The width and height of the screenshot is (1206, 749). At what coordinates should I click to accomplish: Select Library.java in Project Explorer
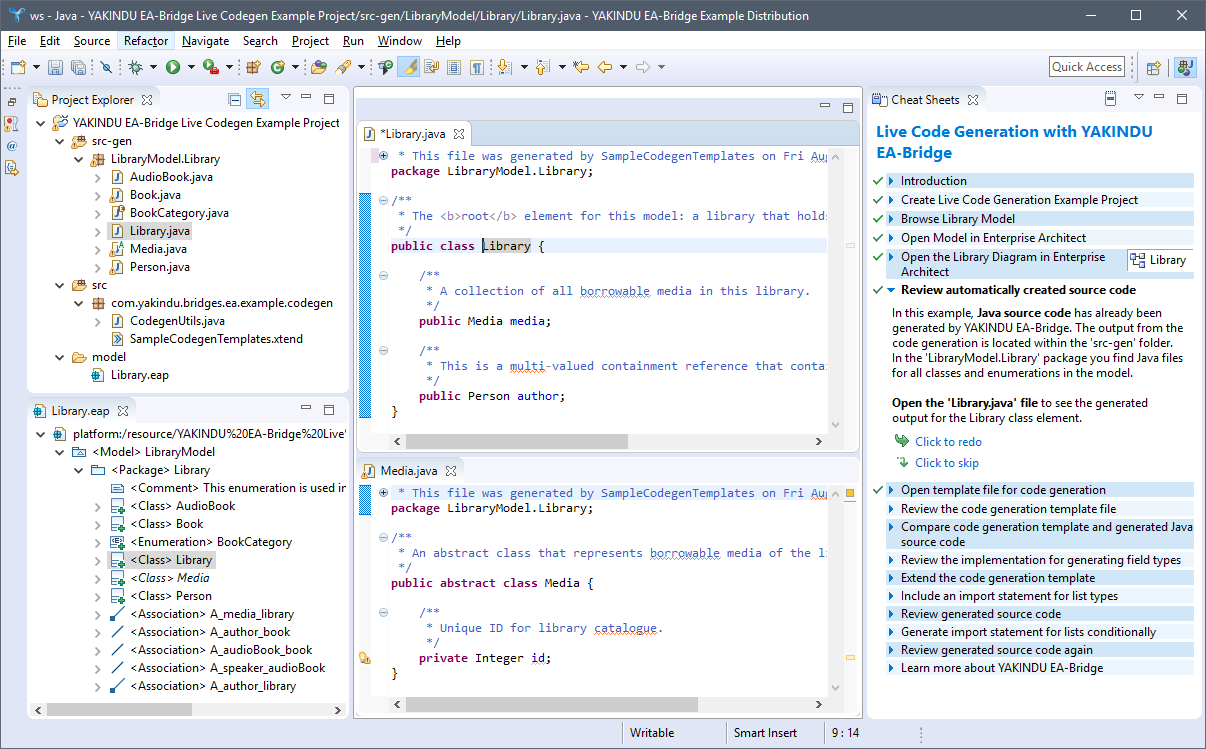pyautogui.click(x=160, y=231)
